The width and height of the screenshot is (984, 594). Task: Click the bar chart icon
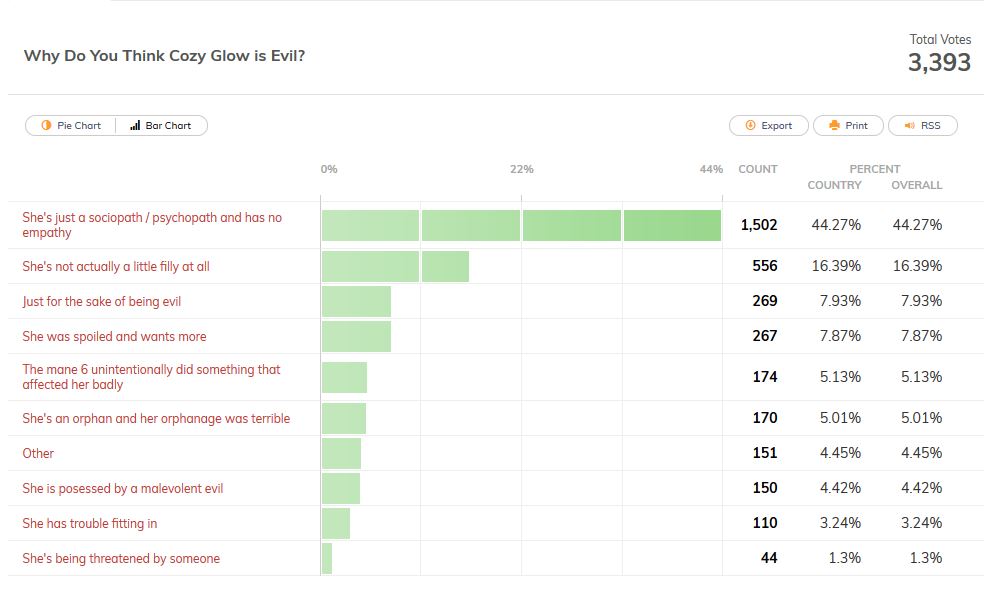click(135, 126)
